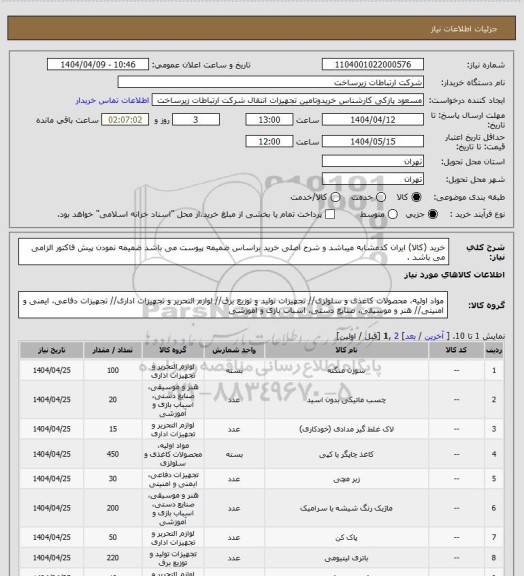The width and height of the screenshot is (524, 576).
Task: Click the price validity date 1404/05/15
Action: 373,141
